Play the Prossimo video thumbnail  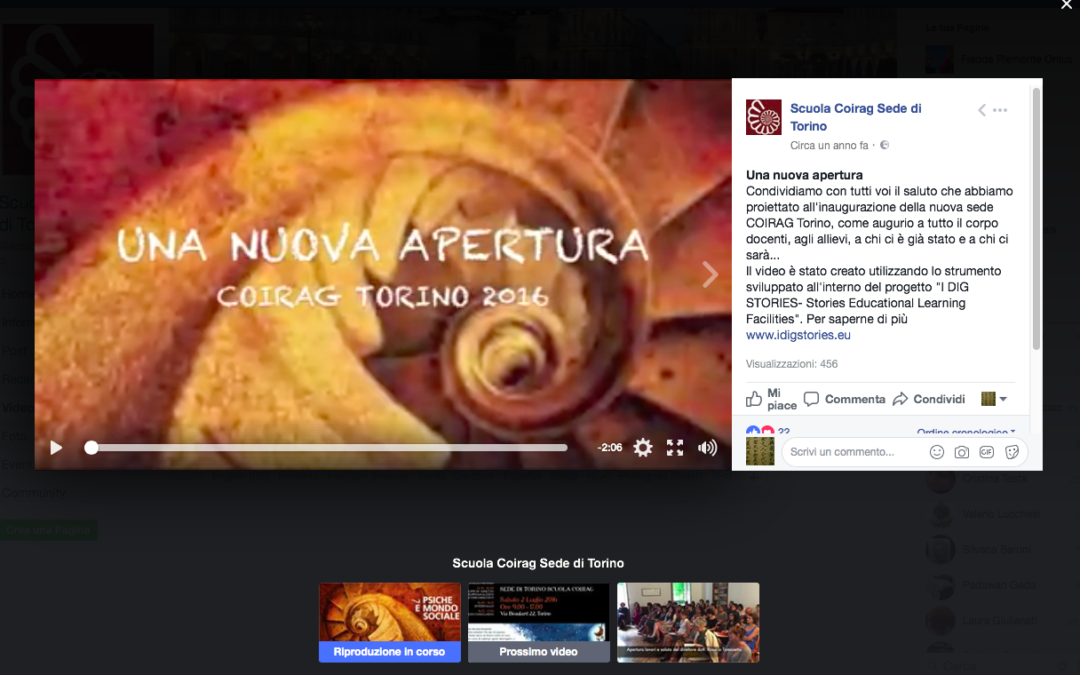(539, 622)
